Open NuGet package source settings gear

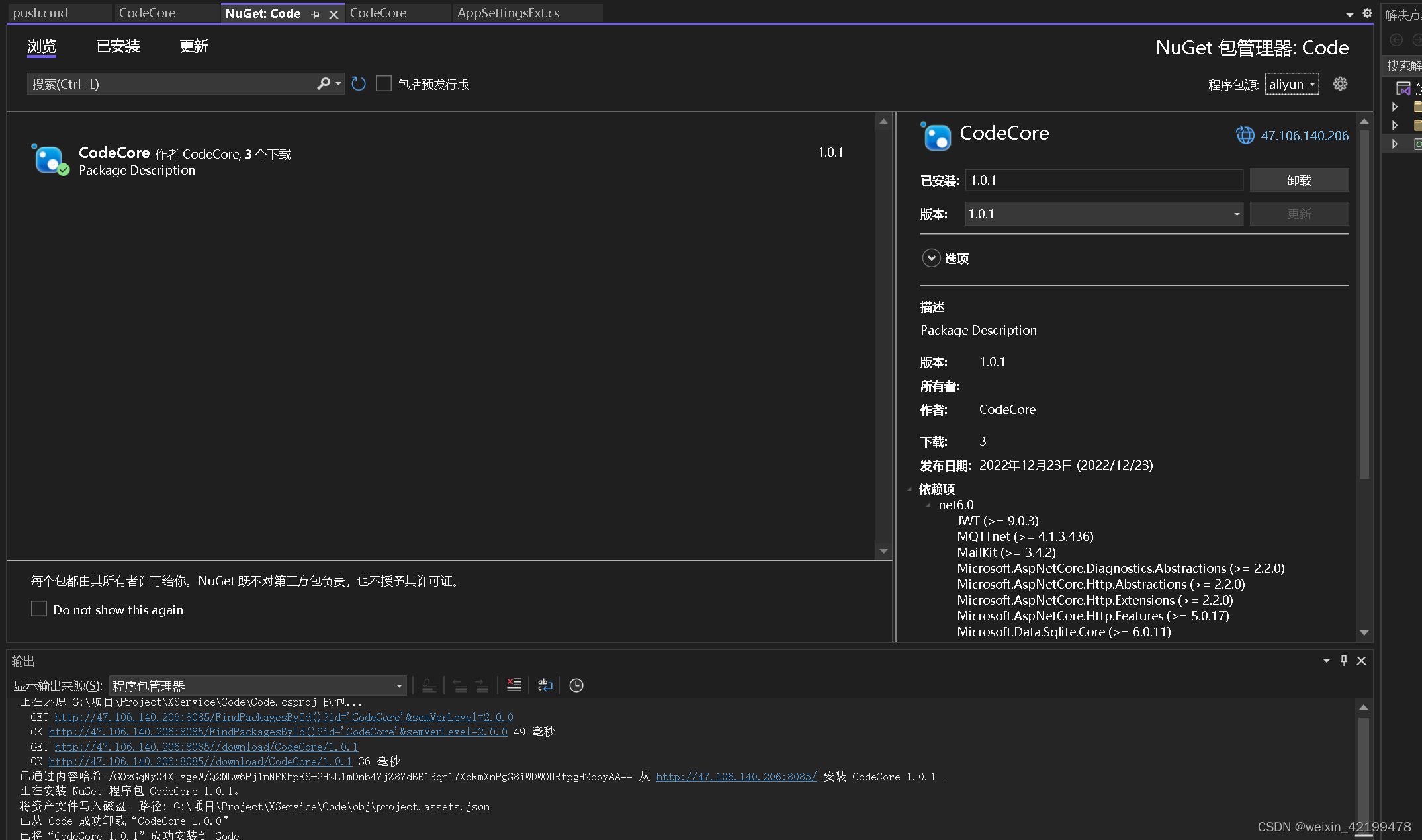1340,84
